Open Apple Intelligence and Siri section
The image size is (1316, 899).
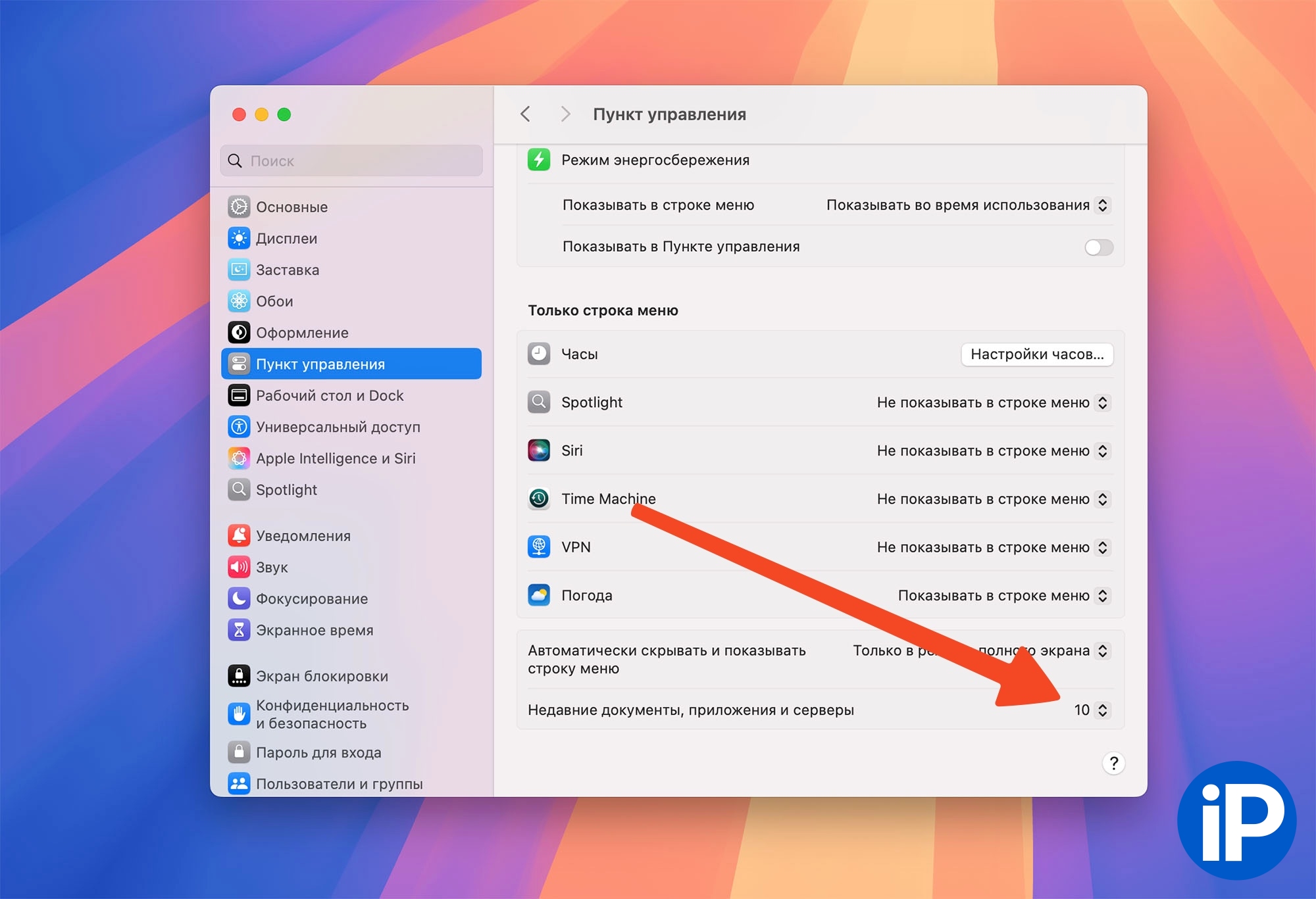(335, 458)
